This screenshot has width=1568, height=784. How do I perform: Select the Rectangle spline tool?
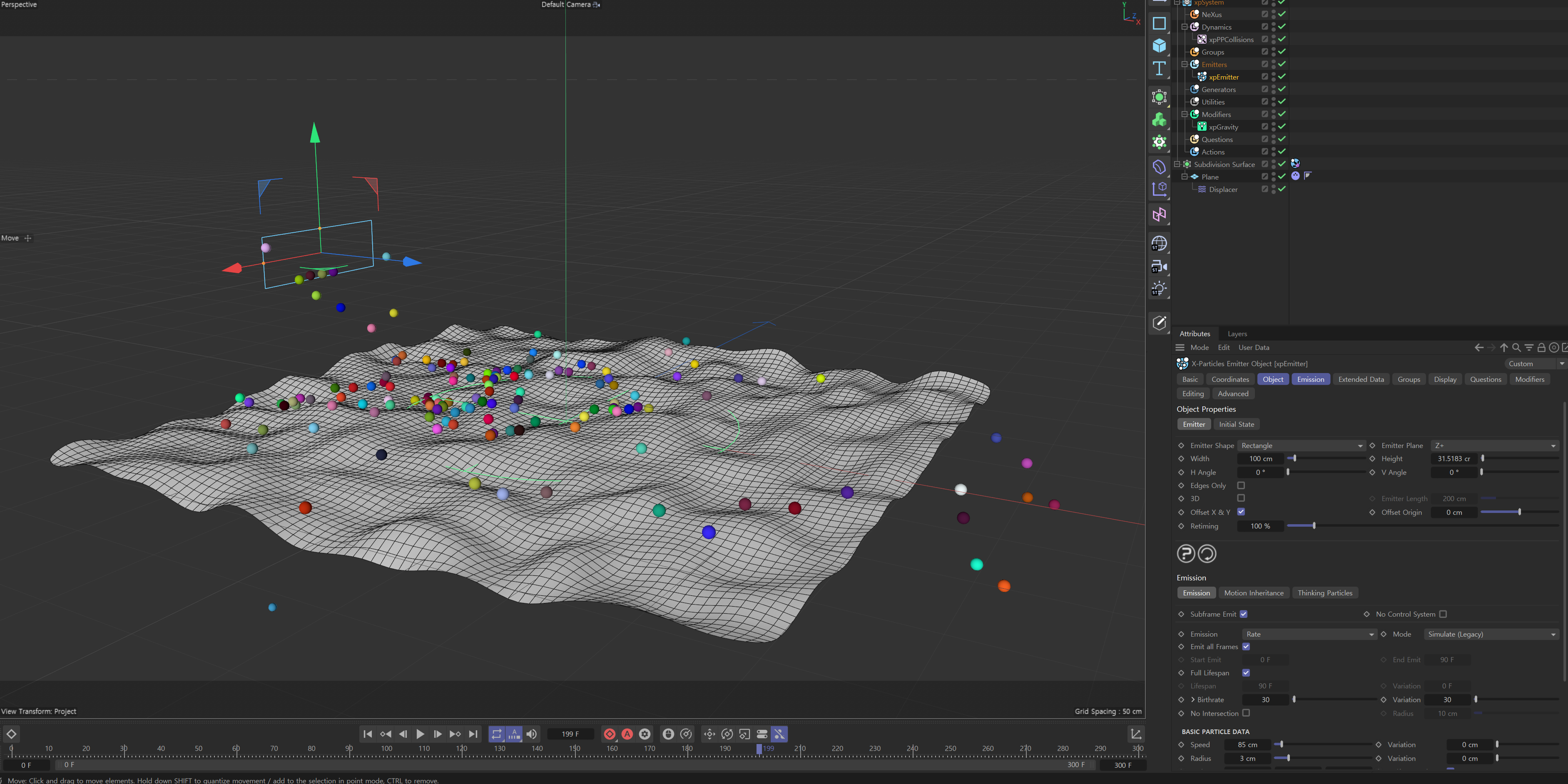pos(1159,23)
